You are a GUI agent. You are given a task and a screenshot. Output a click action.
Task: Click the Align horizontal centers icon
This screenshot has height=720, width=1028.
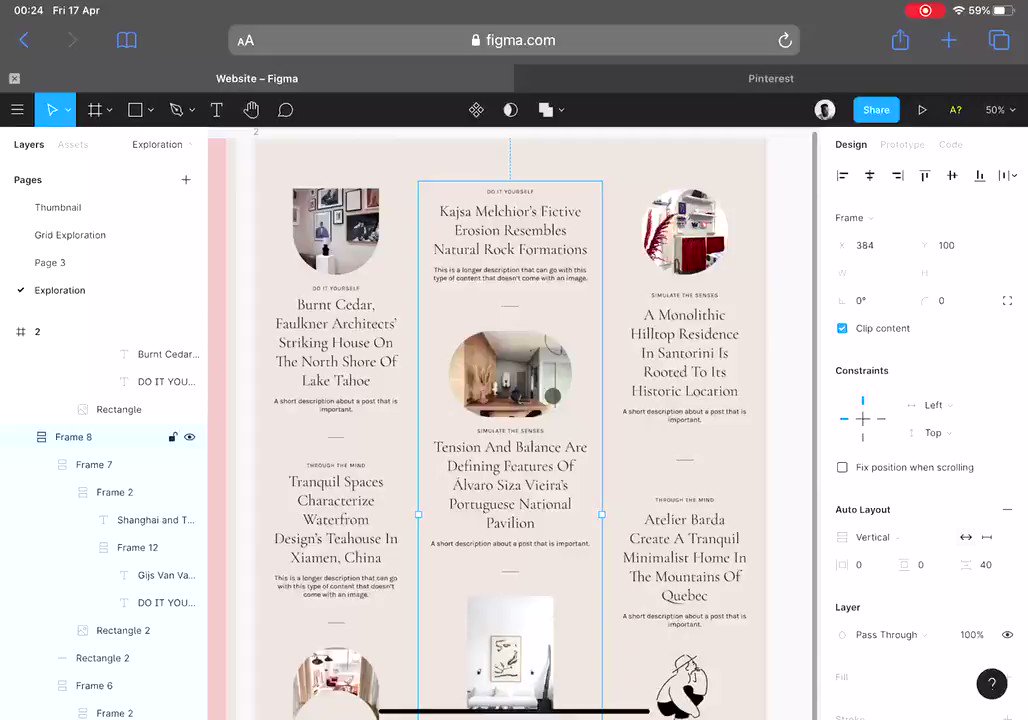(869, 175)
